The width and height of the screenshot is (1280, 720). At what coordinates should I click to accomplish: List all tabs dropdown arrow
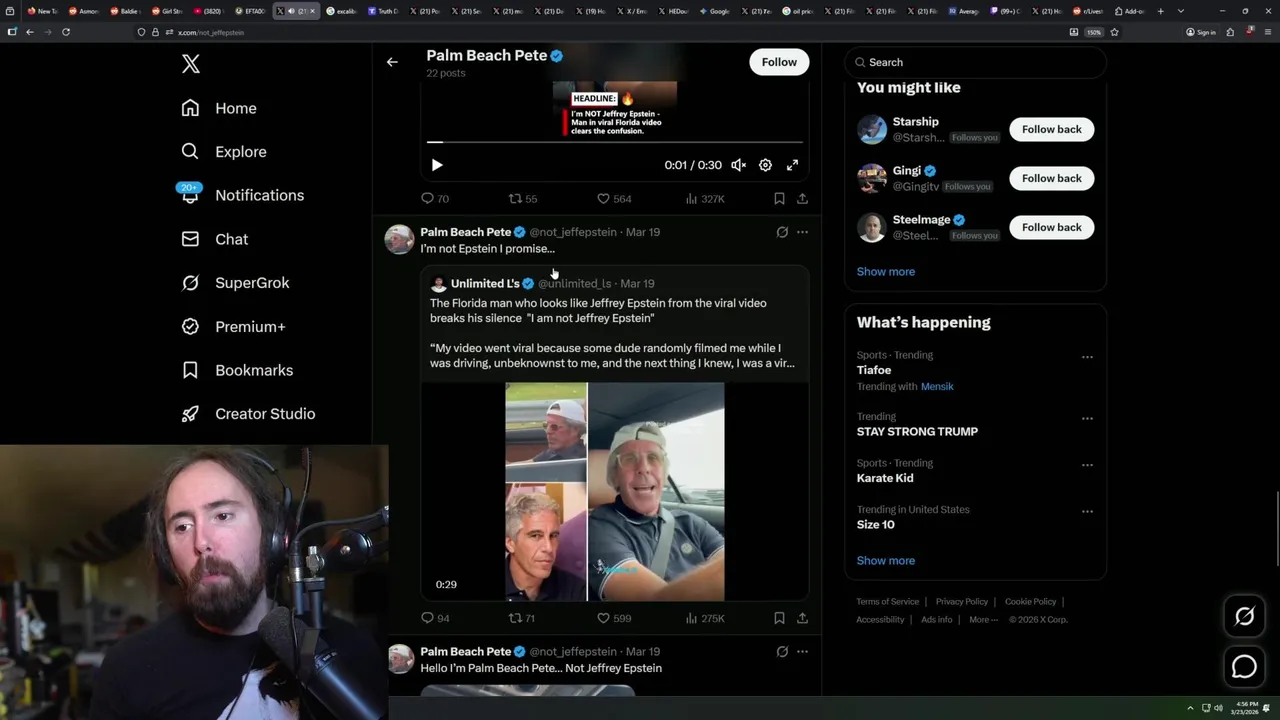point(1181,11)
